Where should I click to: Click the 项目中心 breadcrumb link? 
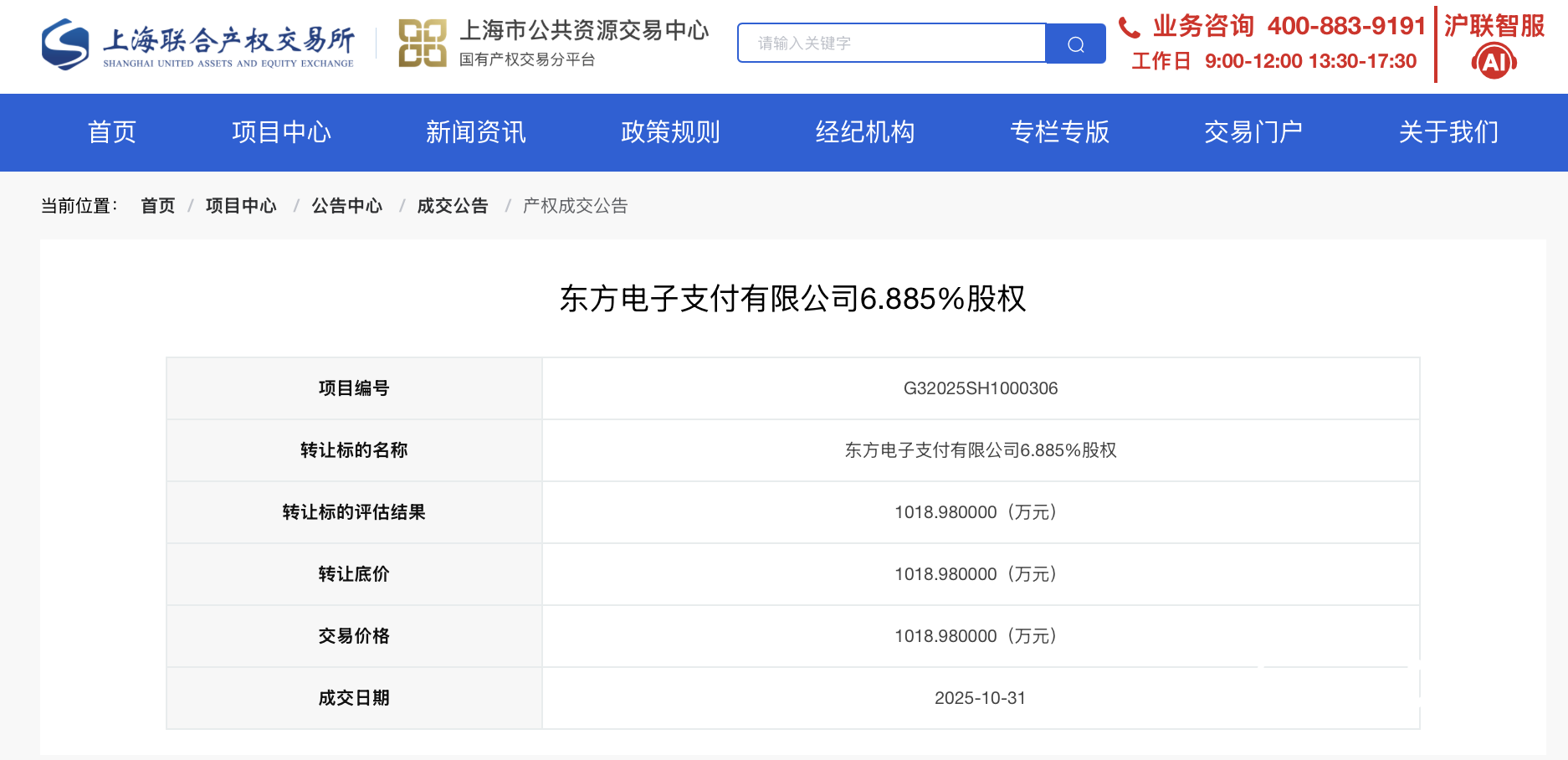[x=241, y=206]
